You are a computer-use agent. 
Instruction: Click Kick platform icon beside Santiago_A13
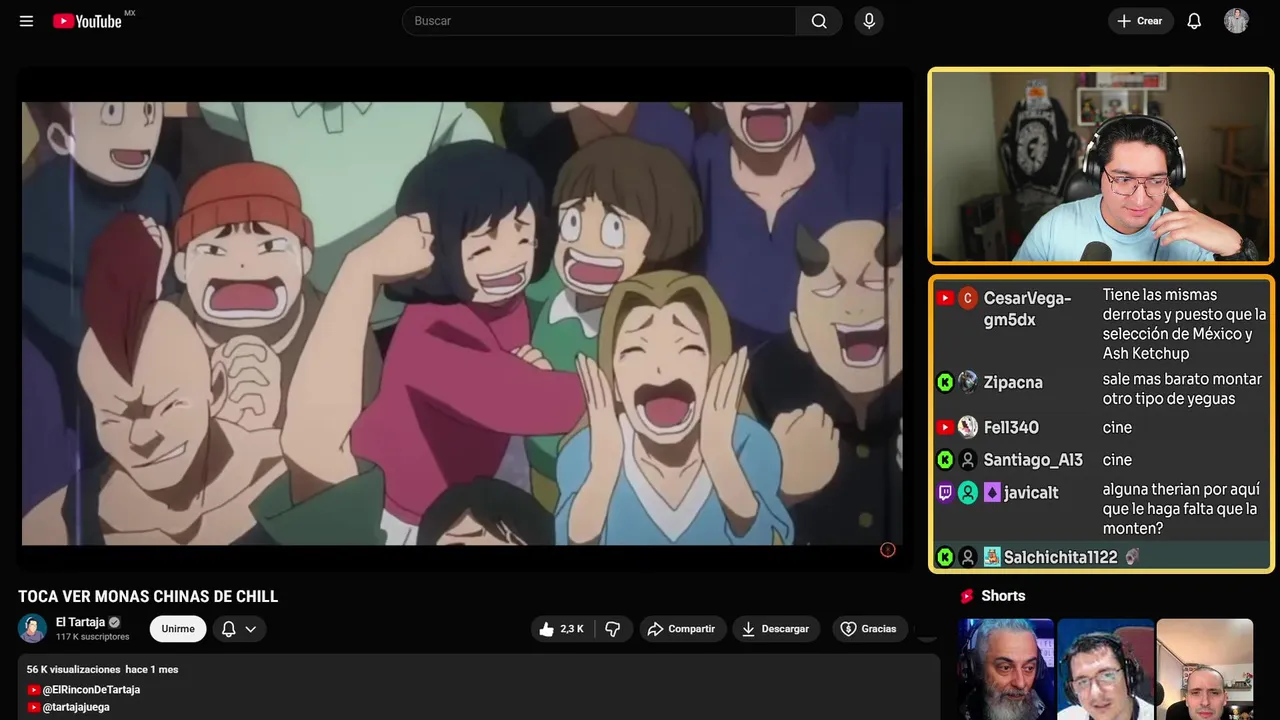pos(945,460)
